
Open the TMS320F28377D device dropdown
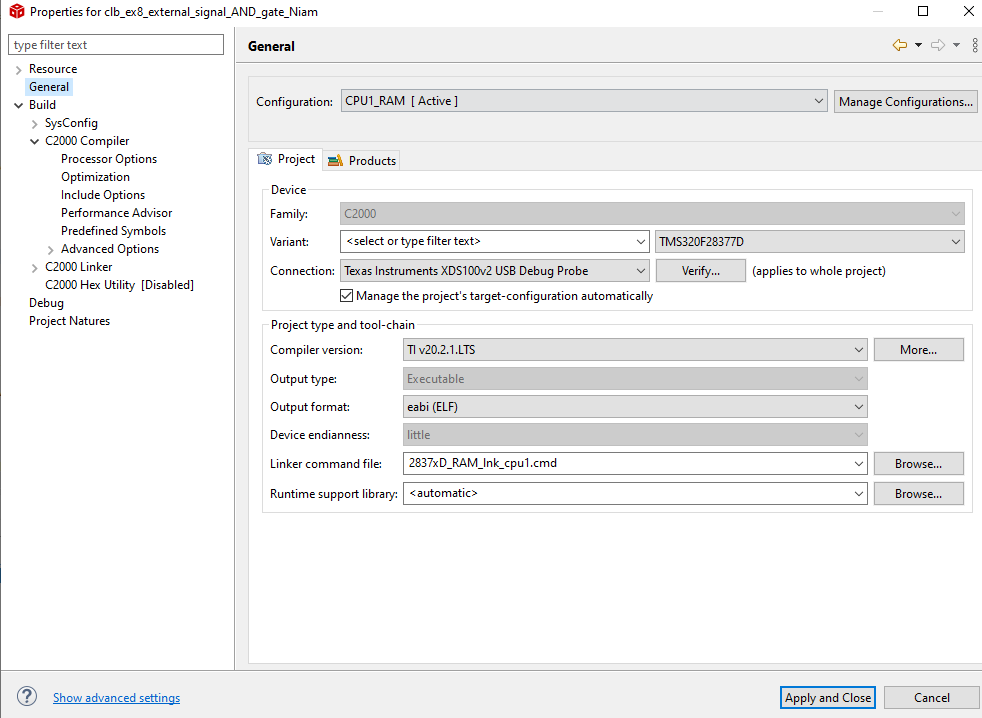tap(951, 241)
